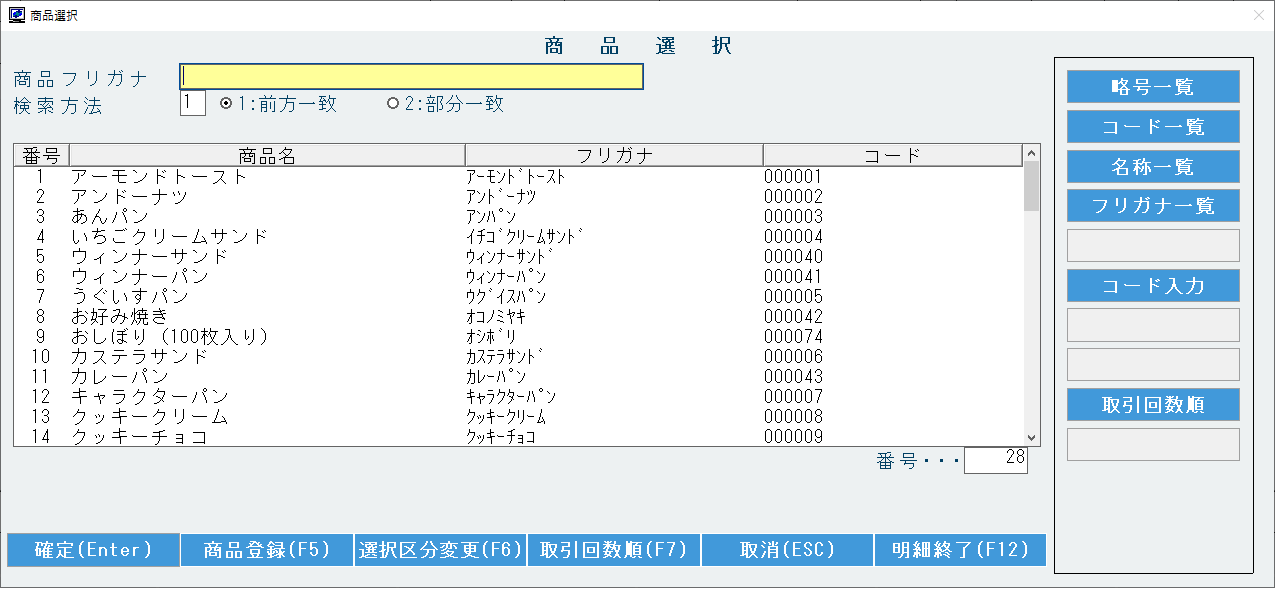Open the コード一覧 list

(1153, 127)
